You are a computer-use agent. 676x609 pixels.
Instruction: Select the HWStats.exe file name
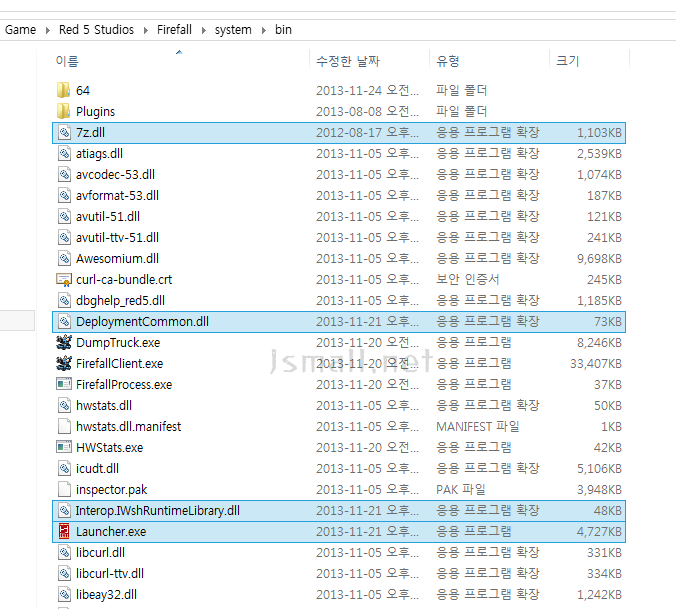(110, 448)
